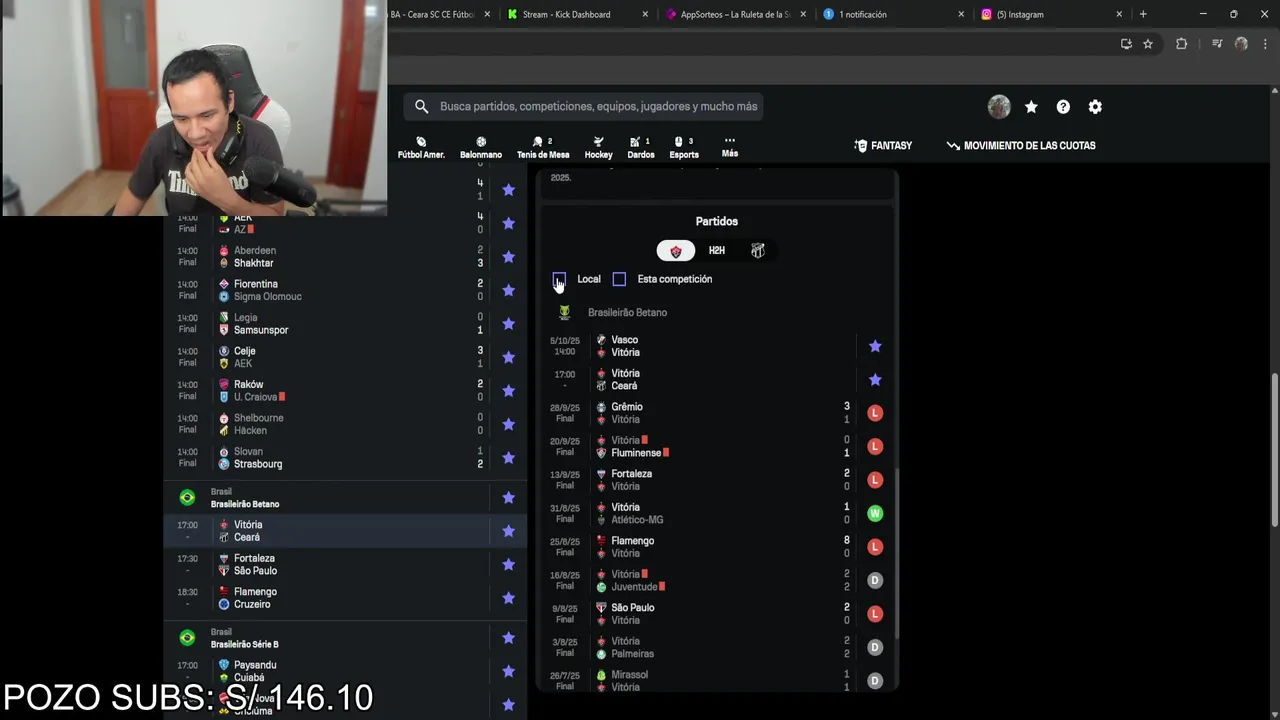
Task: Click the L badge for Flamengo–Vitória
Action: pyautogui.click(x=875, y=547)
